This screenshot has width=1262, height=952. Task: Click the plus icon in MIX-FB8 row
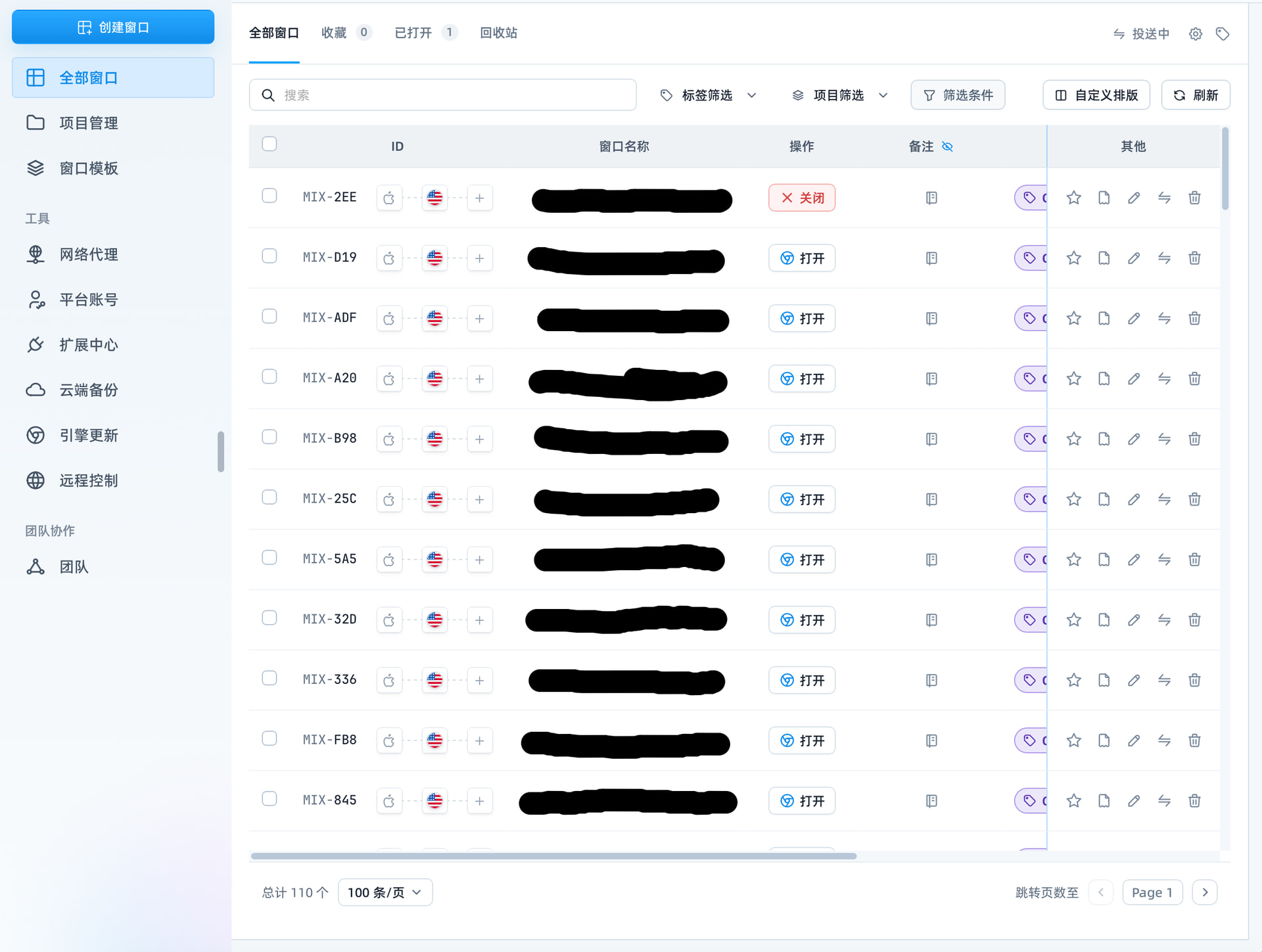(480, 740)
